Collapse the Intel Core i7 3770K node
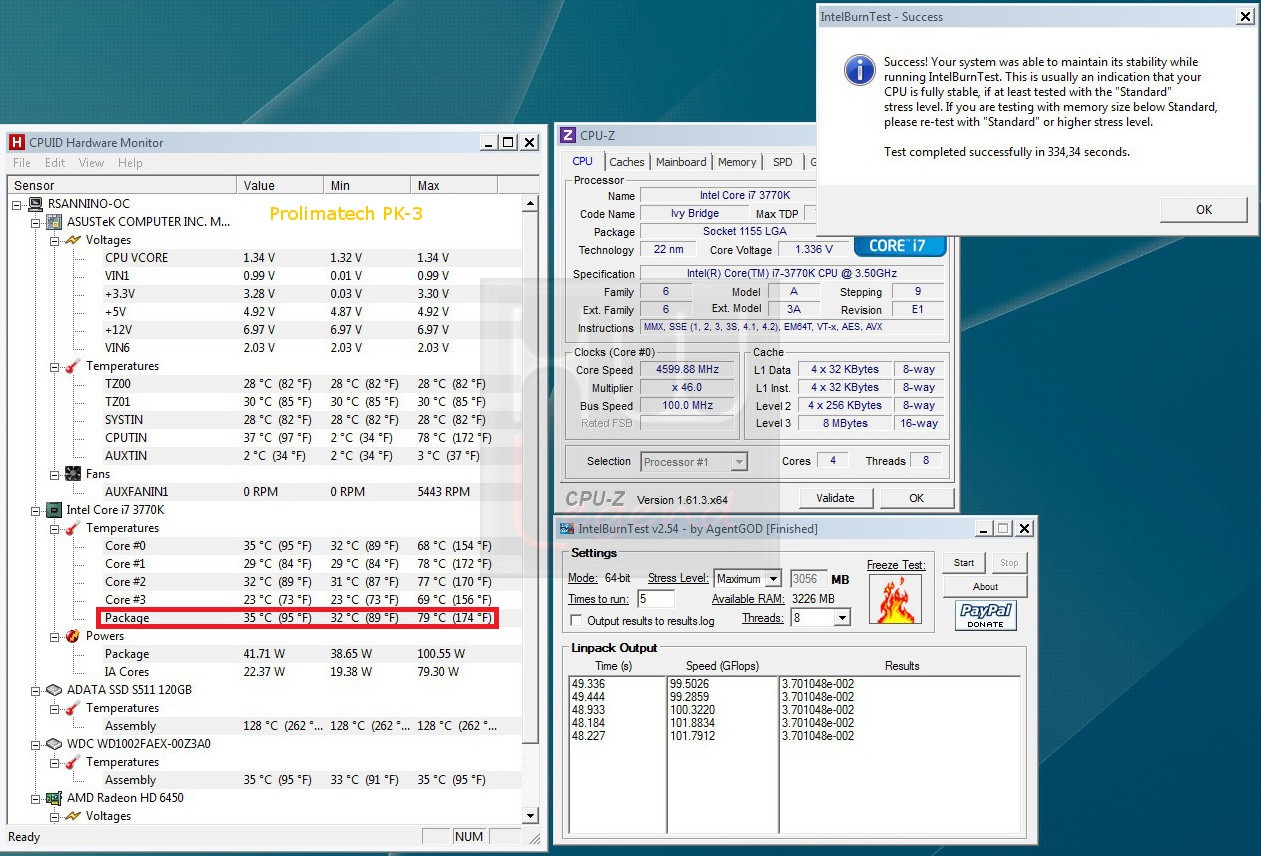The image size is (1261, 856). pyautogui.click(x=36, y=510)
